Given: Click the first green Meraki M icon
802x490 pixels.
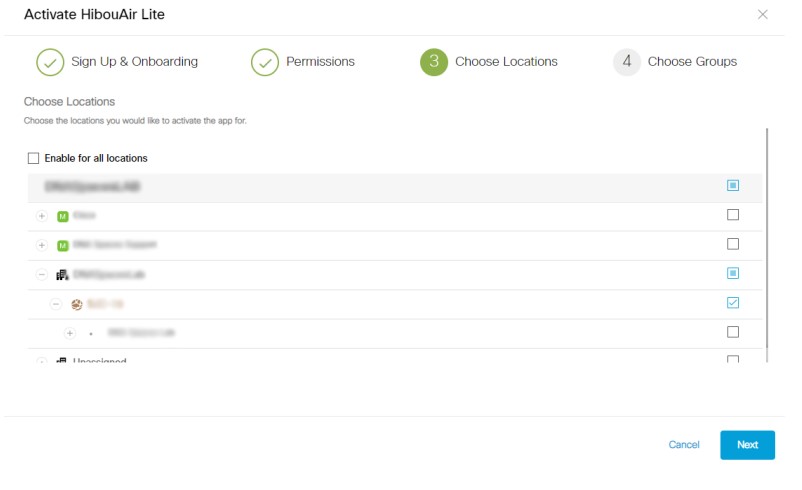Looking at the screenshot, I should tap(62, 216).
